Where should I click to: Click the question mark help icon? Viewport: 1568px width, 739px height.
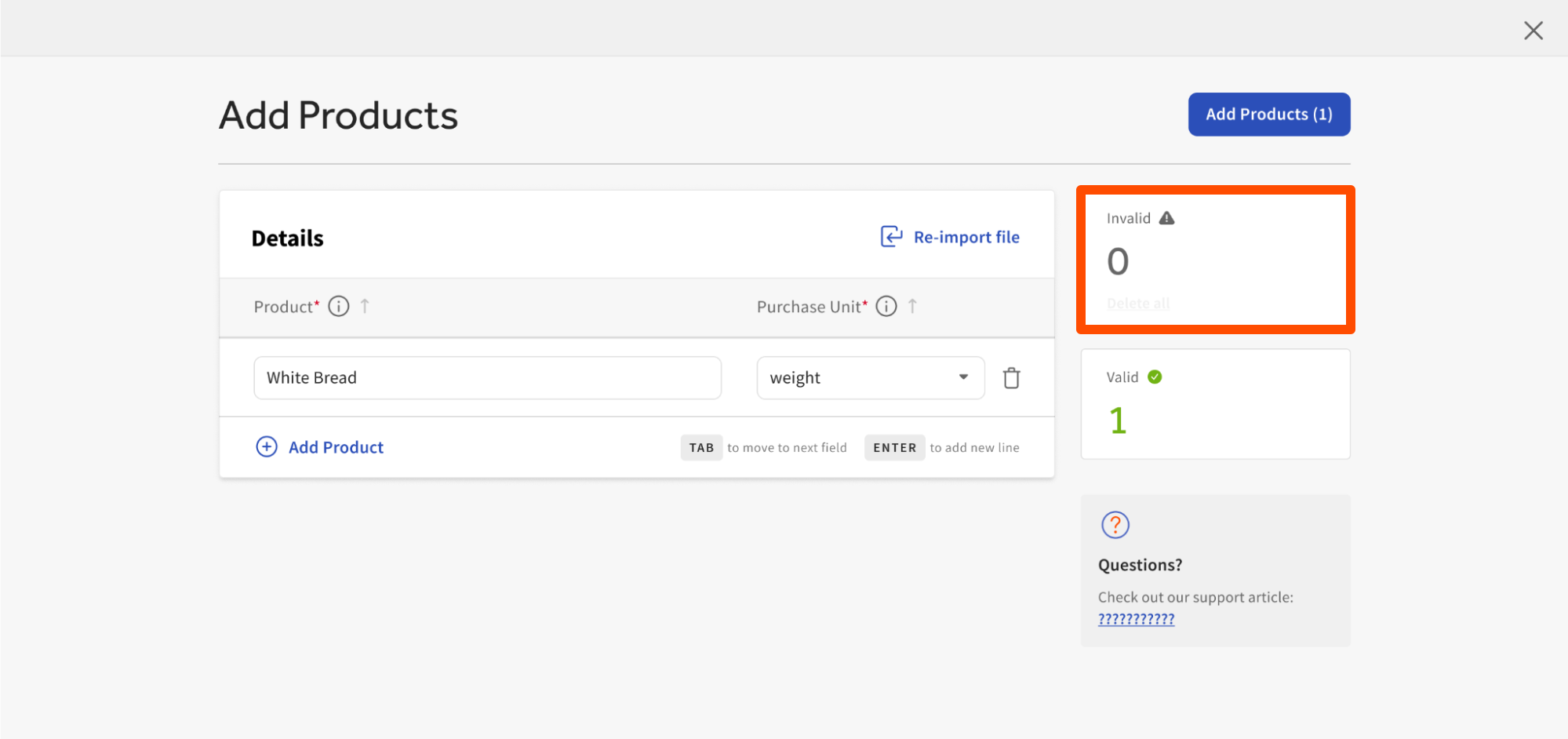point(1115,524)
